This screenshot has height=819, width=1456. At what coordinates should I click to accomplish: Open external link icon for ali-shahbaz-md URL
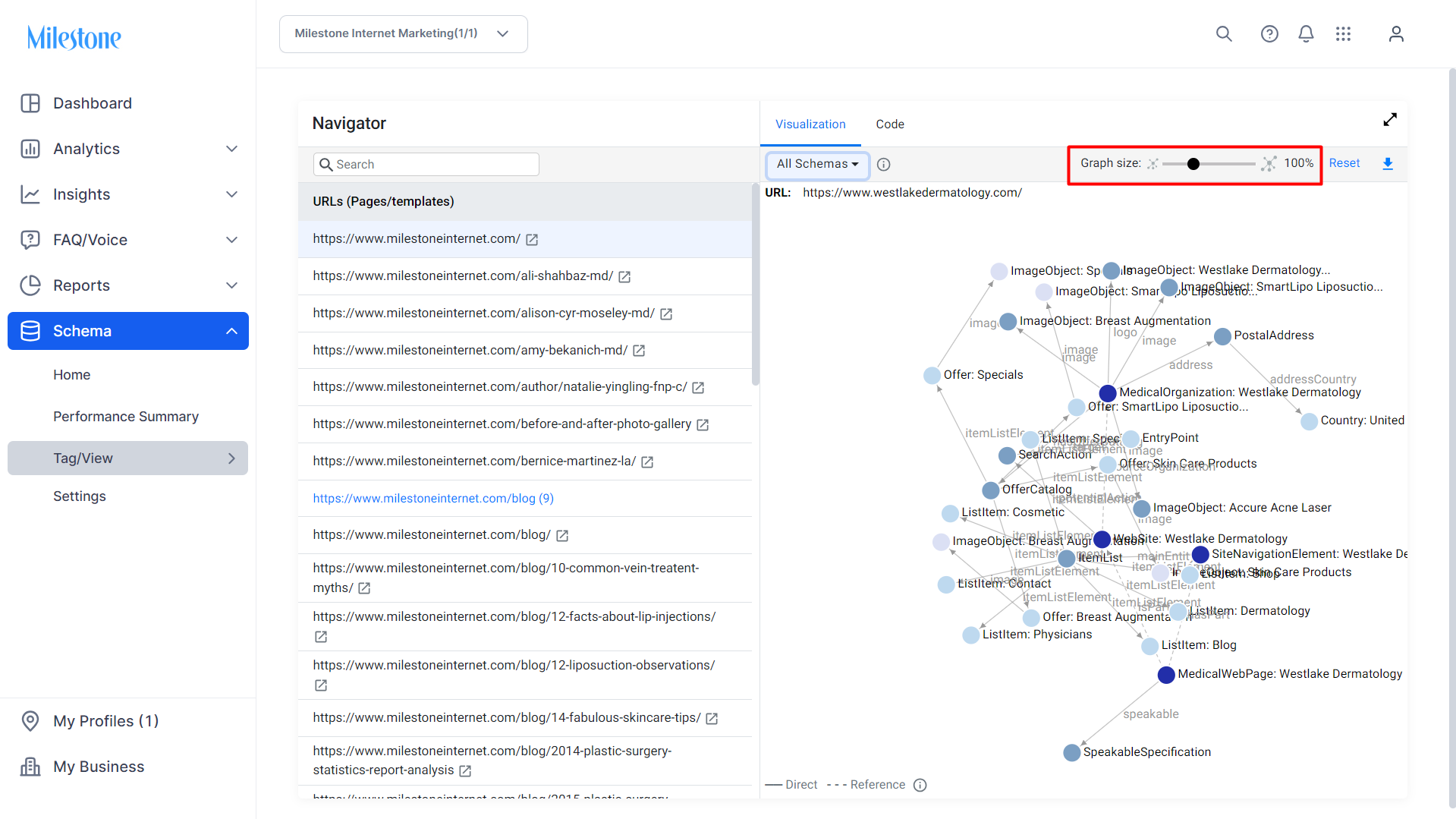pyautogui.click(x=624, y=277)
